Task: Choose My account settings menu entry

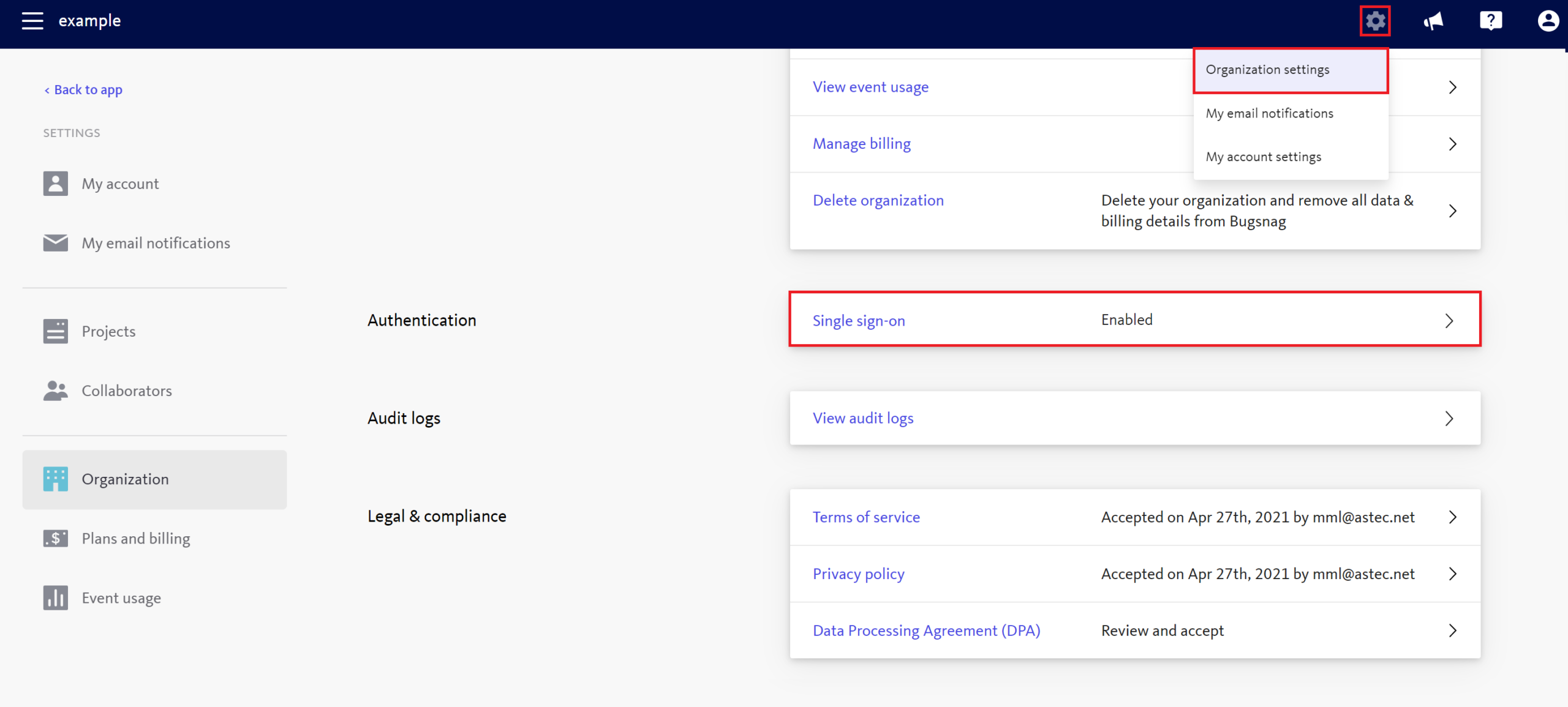Action: tap(1263, 157)
